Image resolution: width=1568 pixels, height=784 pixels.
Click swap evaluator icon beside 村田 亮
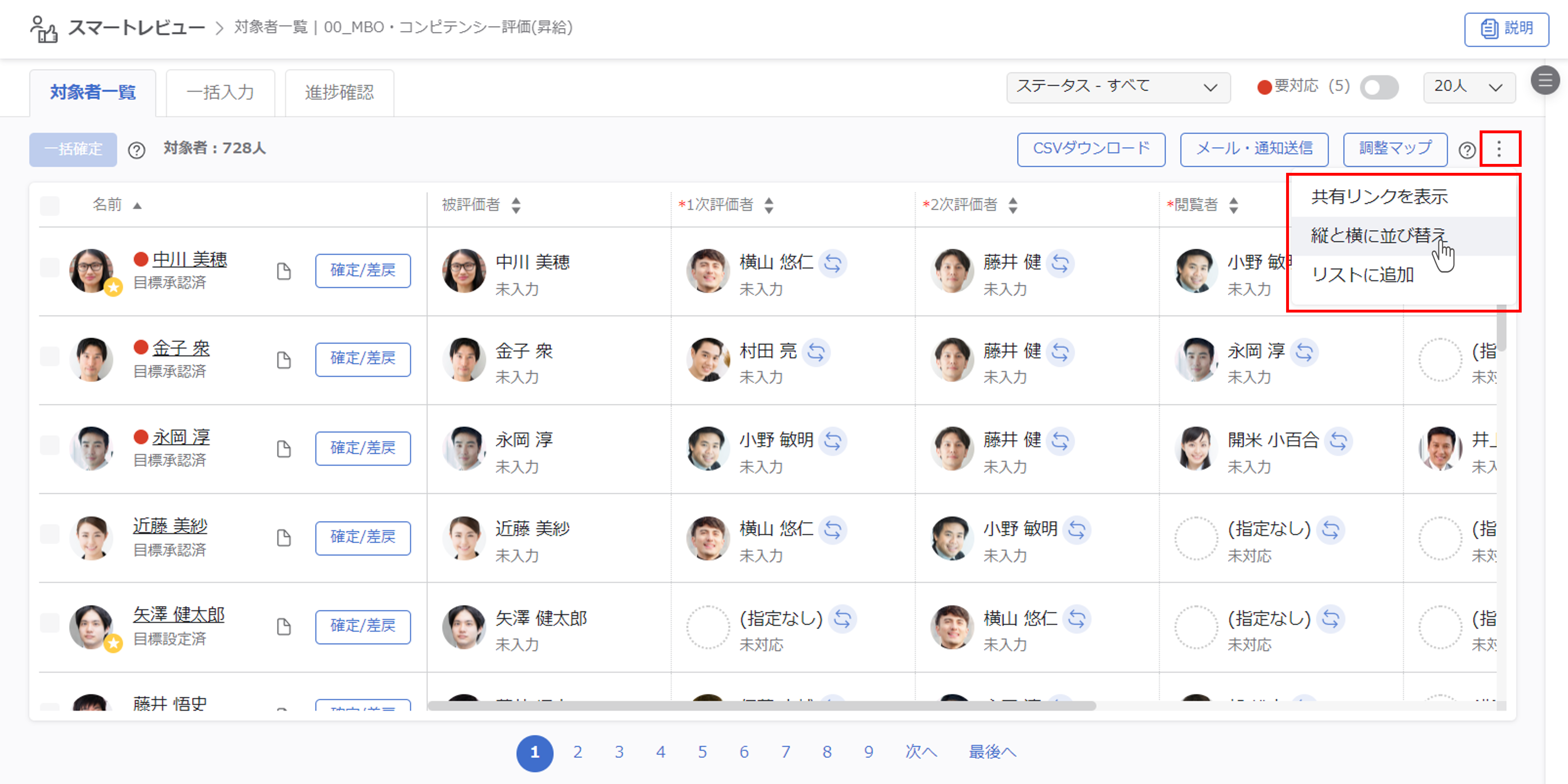coord(816,352)
